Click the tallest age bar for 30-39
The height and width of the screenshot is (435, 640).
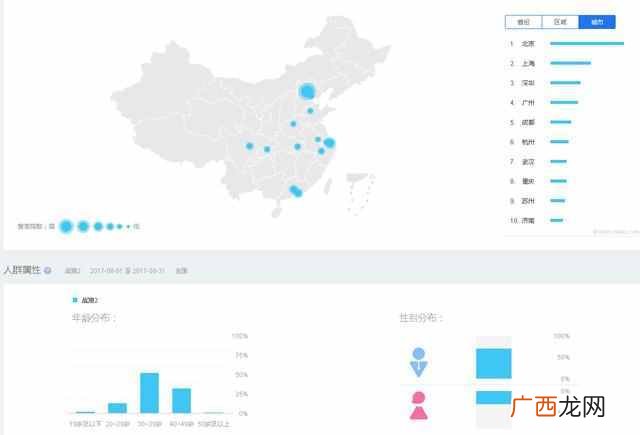click(x=149, y=393)
